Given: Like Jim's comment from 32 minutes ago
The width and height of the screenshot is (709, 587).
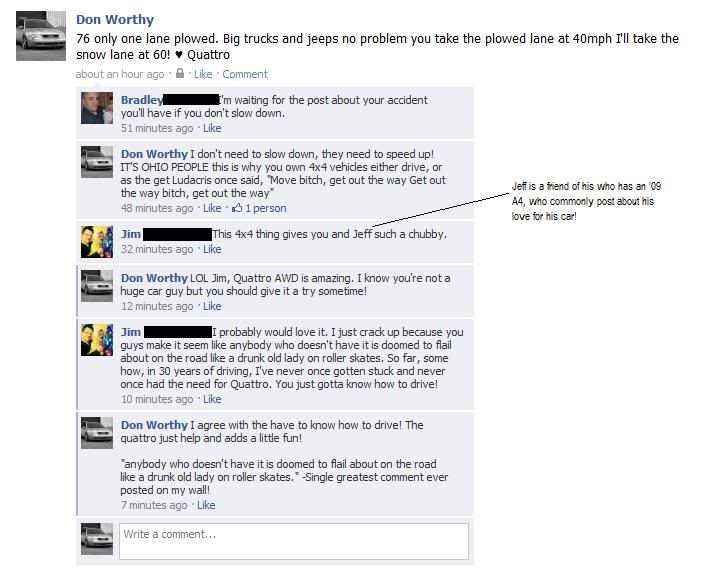Looking at the screenshot, I should [212, 249].
